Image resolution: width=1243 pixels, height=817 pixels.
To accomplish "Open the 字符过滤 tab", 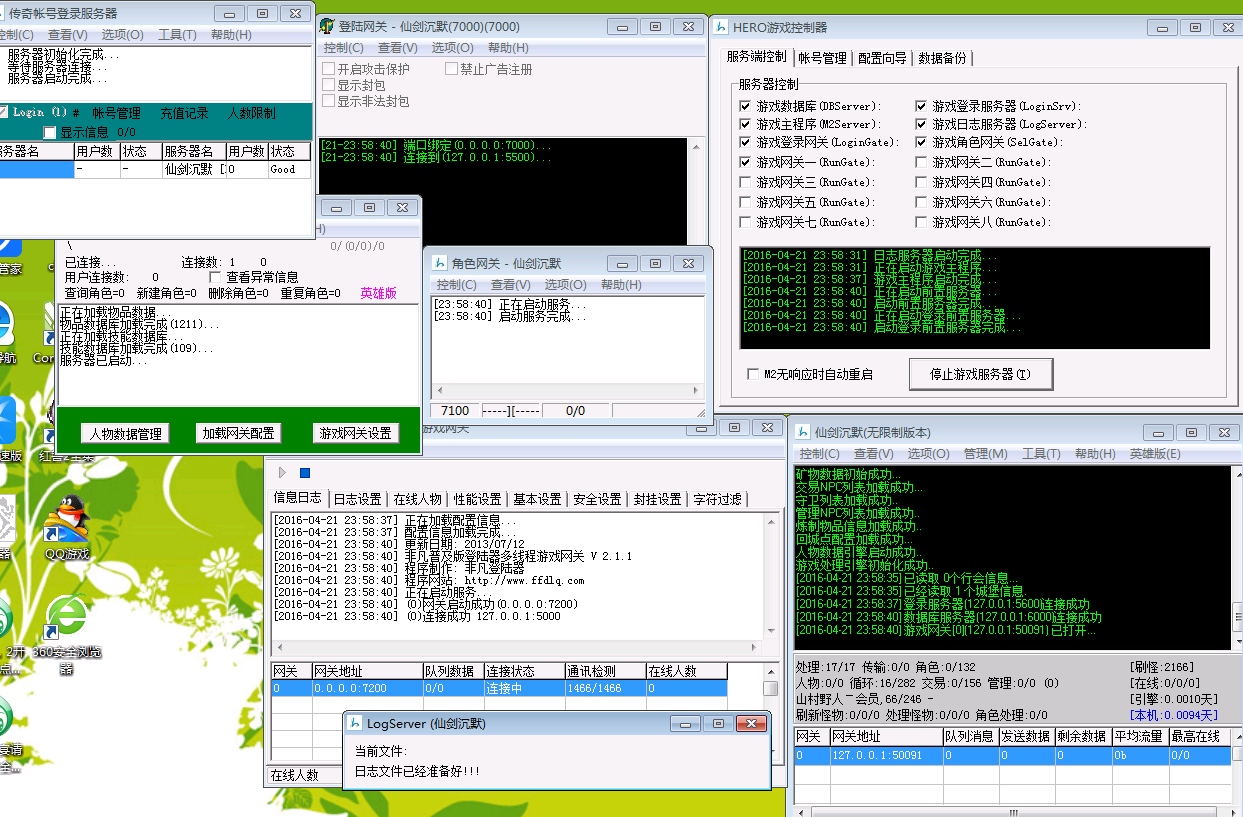I will pos(717,499).
